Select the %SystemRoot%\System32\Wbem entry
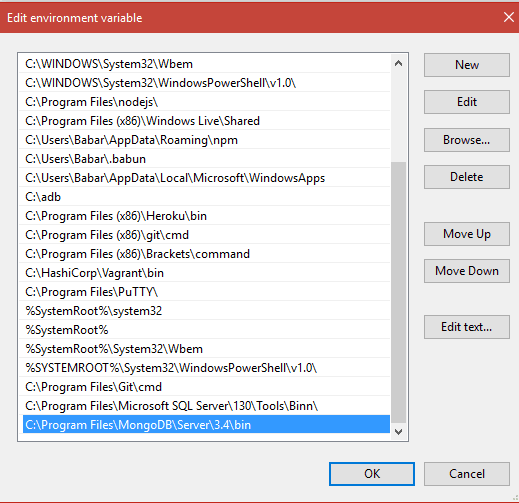The image size is (519, 503). [205, 349]
